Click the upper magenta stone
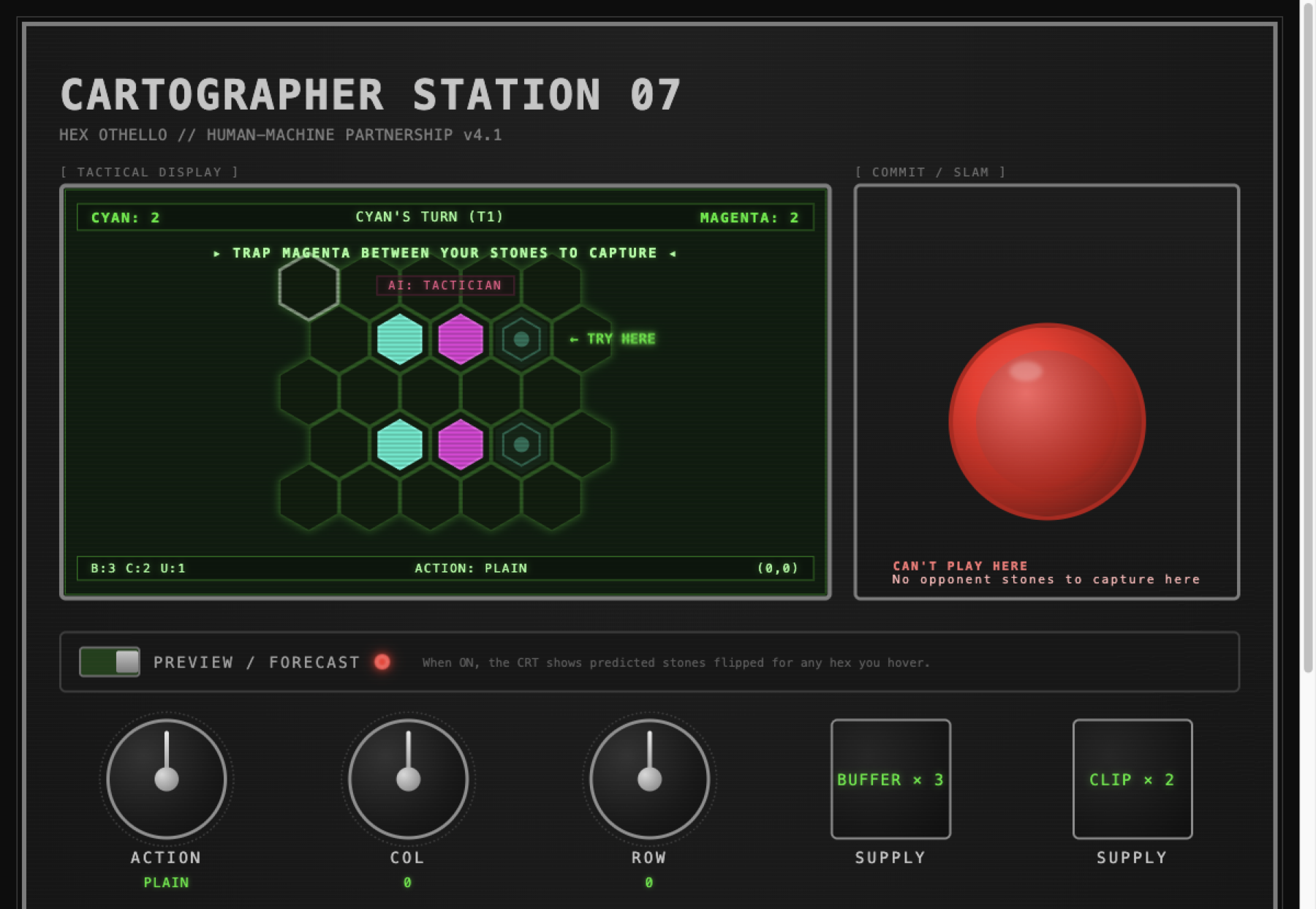The height and width of the screenshot is (909, 1316). pyautogui.click(x=461, y=339)
